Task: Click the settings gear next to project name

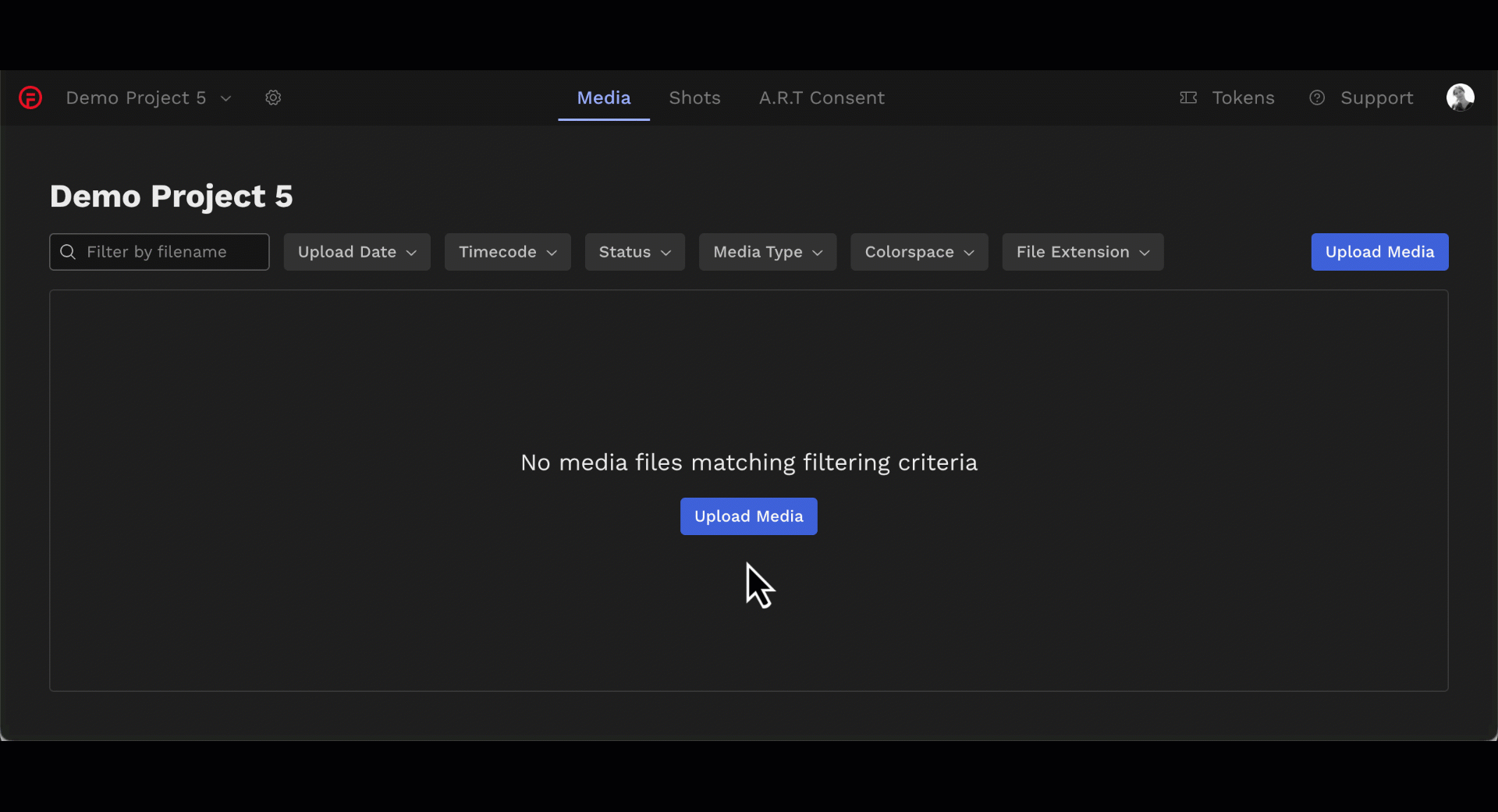Action: (272, 98)
